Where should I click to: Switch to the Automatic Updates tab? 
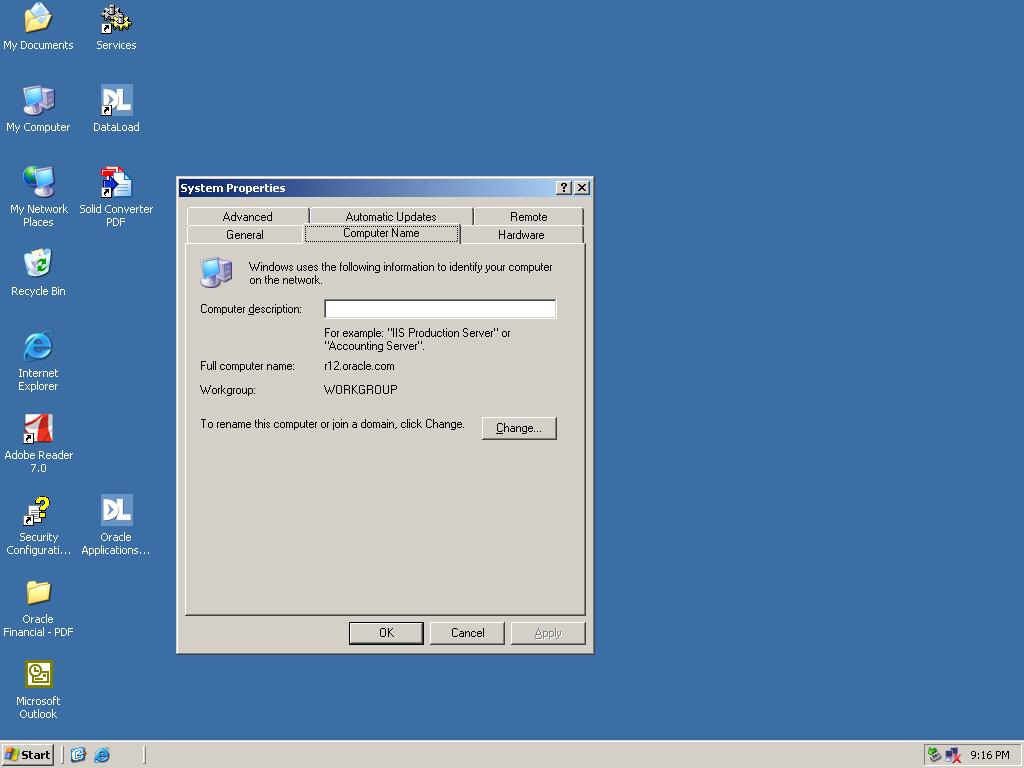pos(391,217)
